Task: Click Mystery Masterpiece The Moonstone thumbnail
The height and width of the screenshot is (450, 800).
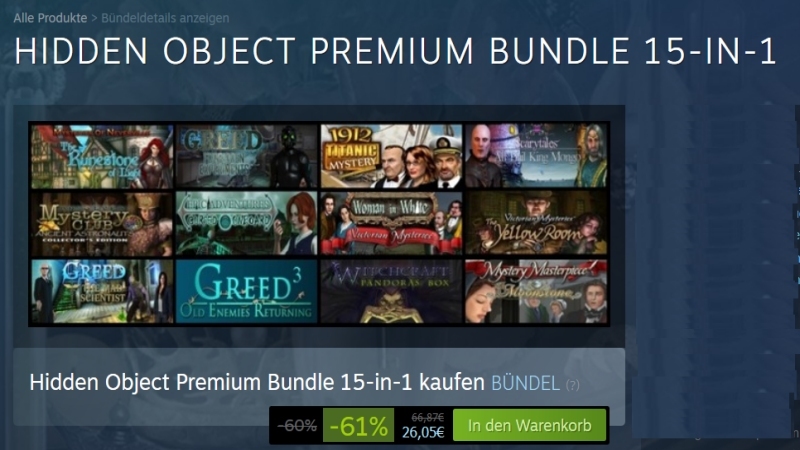Action: (x=536, y=291)
